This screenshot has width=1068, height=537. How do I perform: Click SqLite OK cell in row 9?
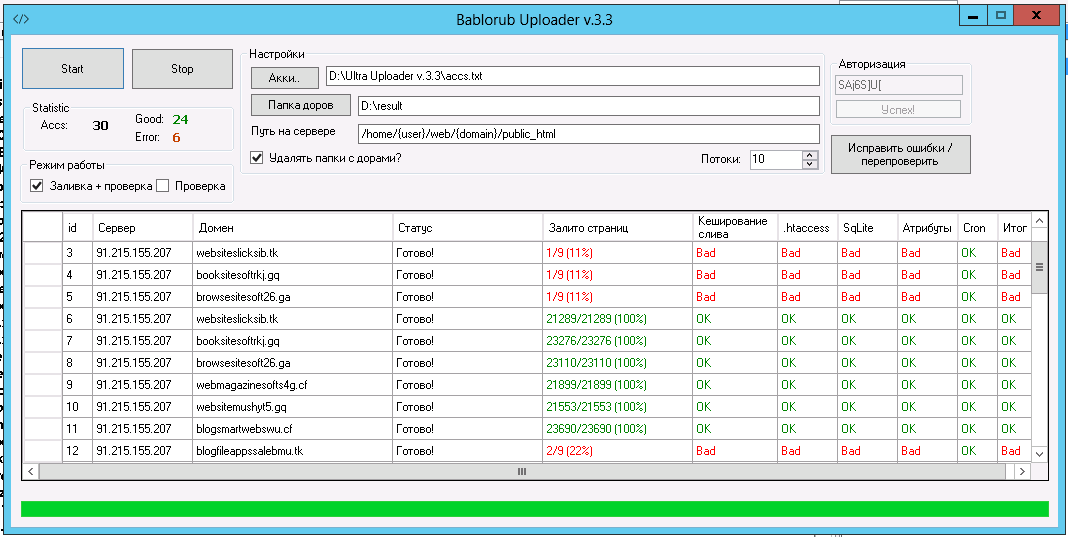click(867, 385)
